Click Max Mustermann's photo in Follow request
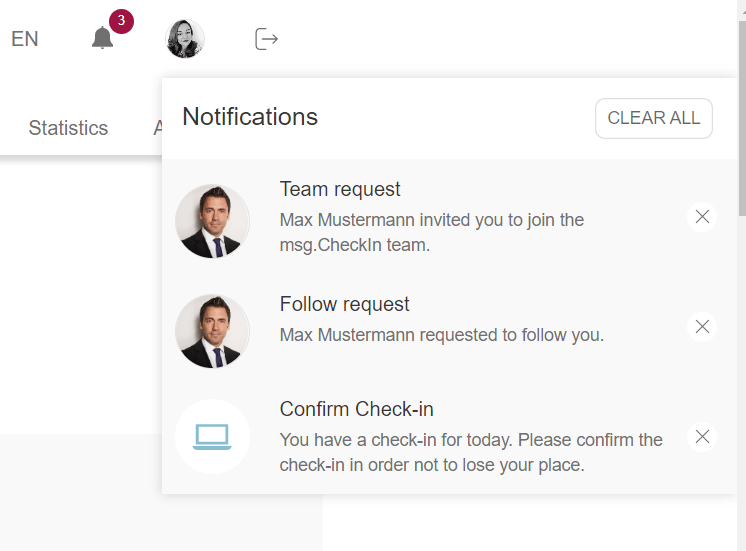Image resolution: width=746 pixels, height=551 pixels. (212, 331)
